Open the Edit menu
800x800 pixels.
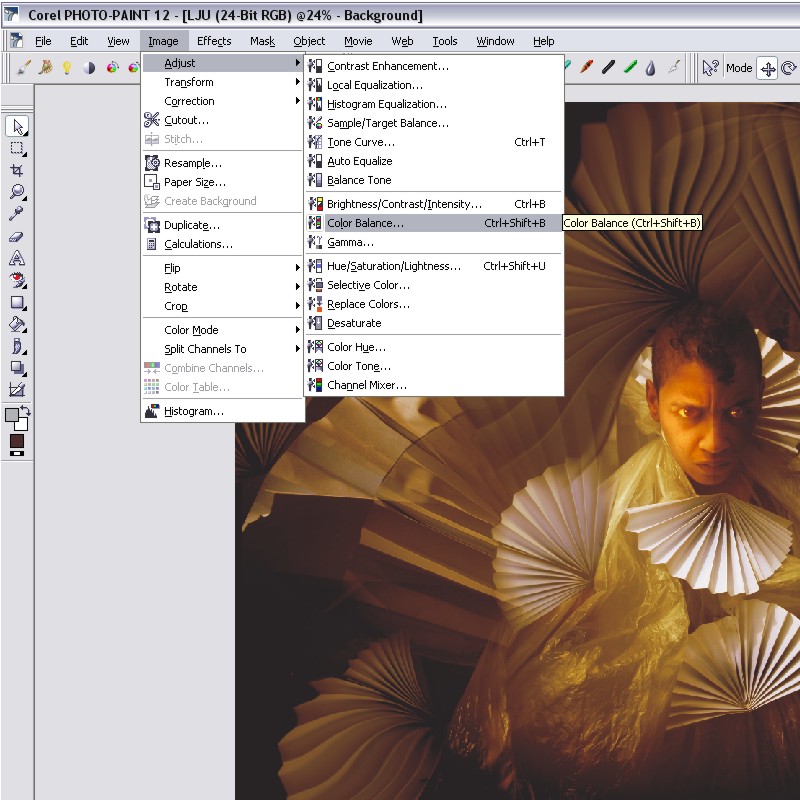click(79, 41)
